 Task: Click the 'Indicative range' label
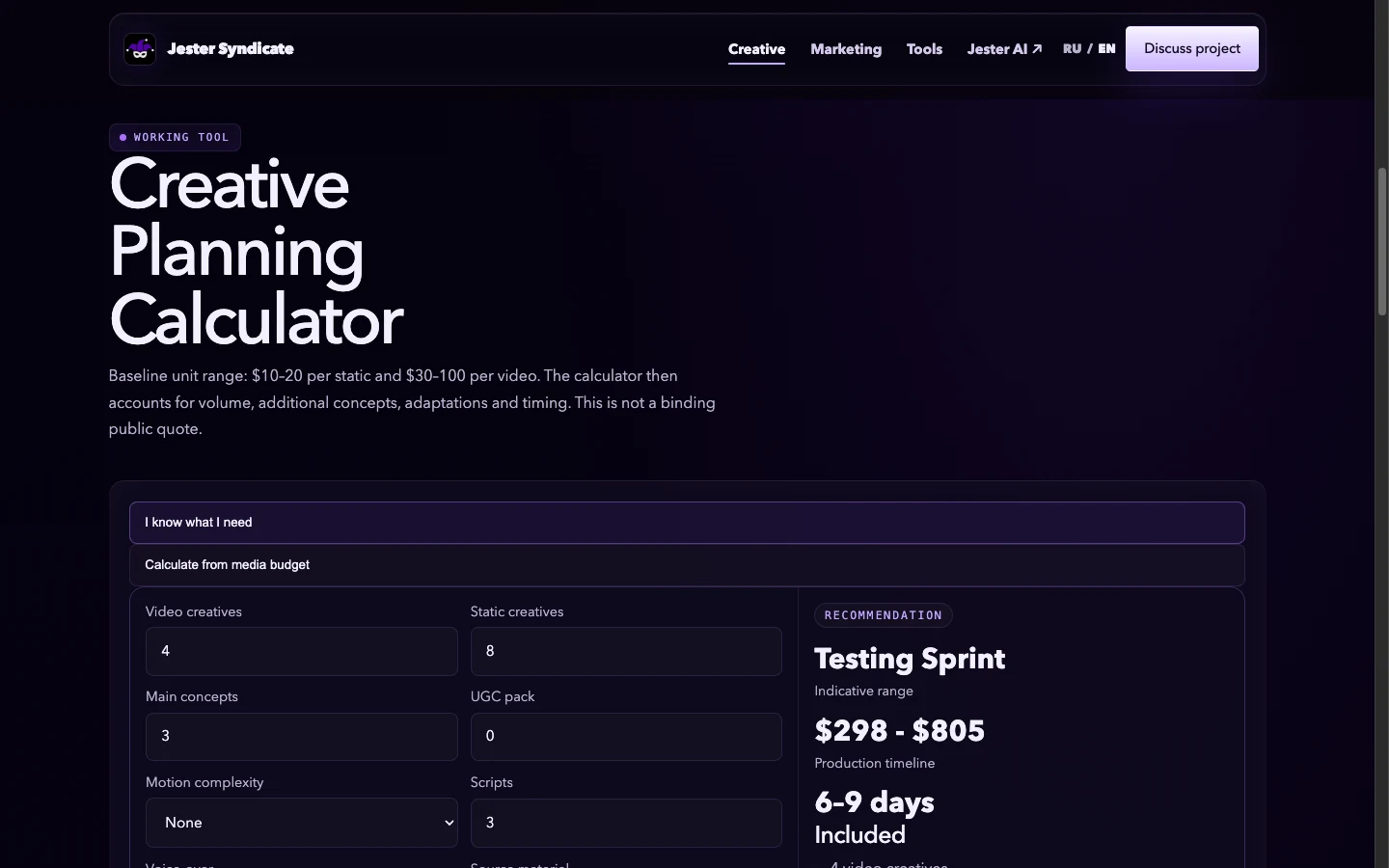[x=863, y=691]
